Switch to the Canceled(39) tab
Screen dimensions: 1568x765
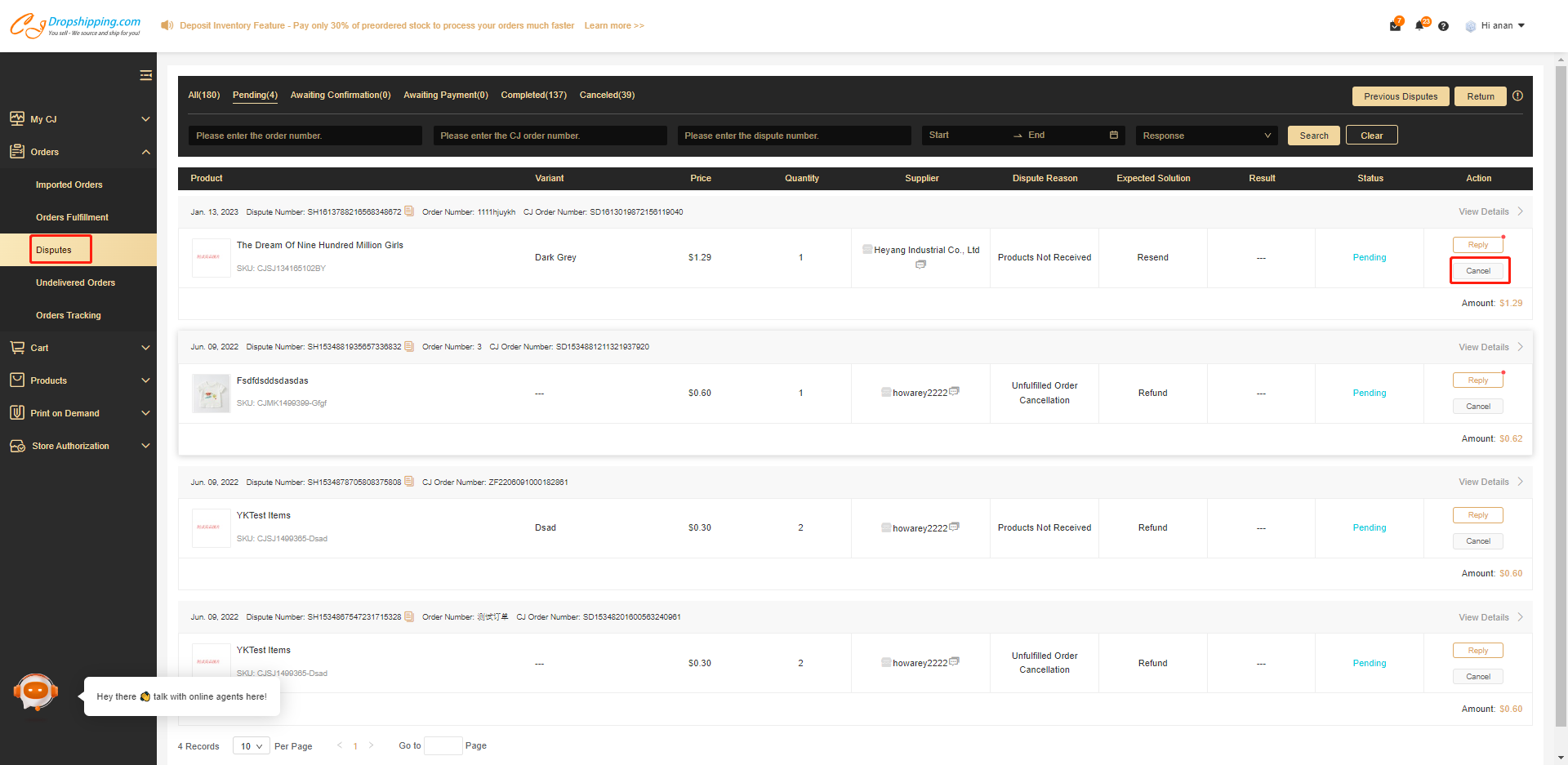607,96
